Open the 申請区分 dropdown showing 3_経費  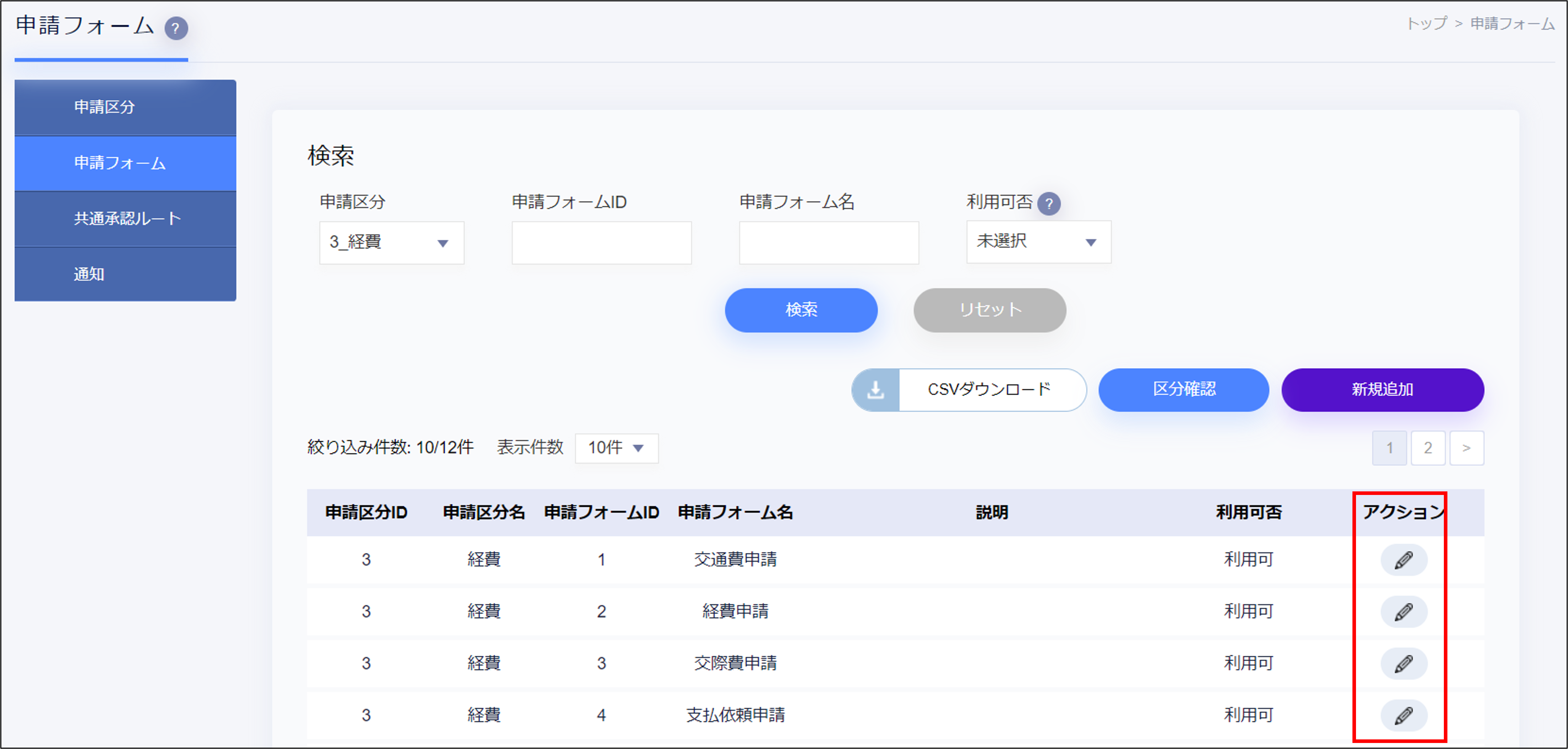coord(391,242)
